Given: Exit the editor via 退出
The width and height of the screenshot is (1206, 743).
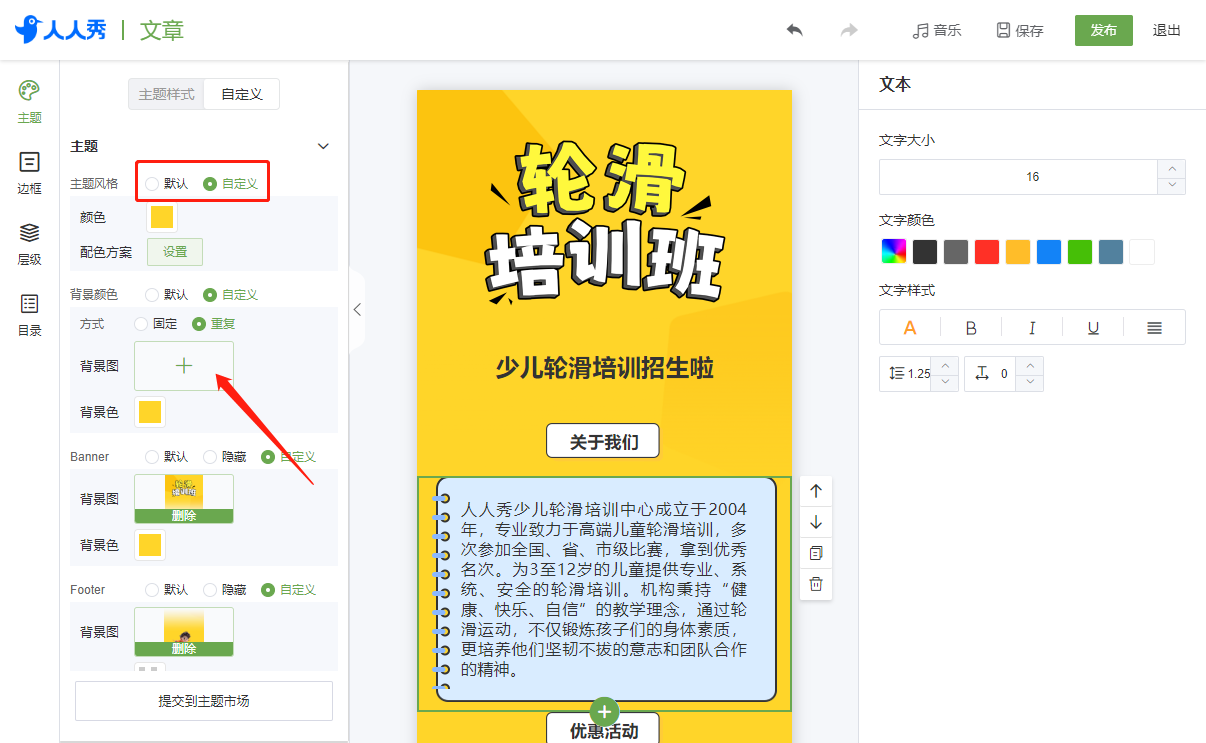Looking at the screenshot, I should pyautogui.click(x=1167, y=30).
